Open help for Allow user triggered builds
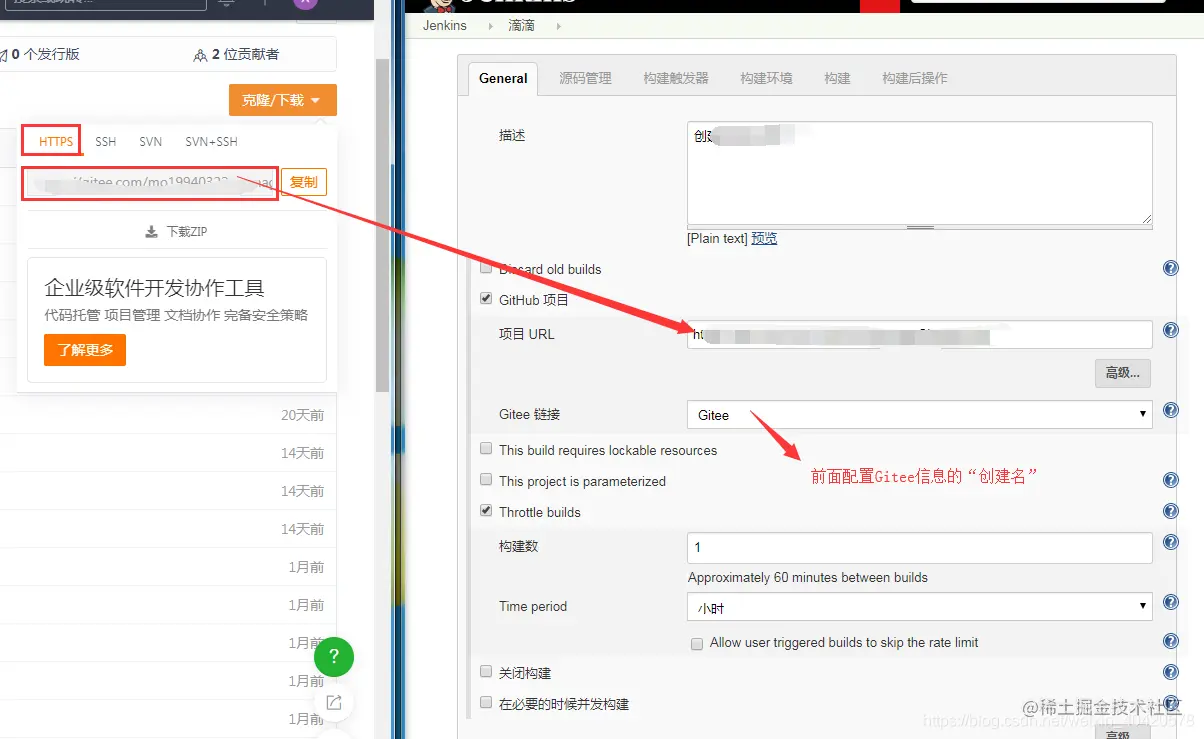 point(1171,642)
